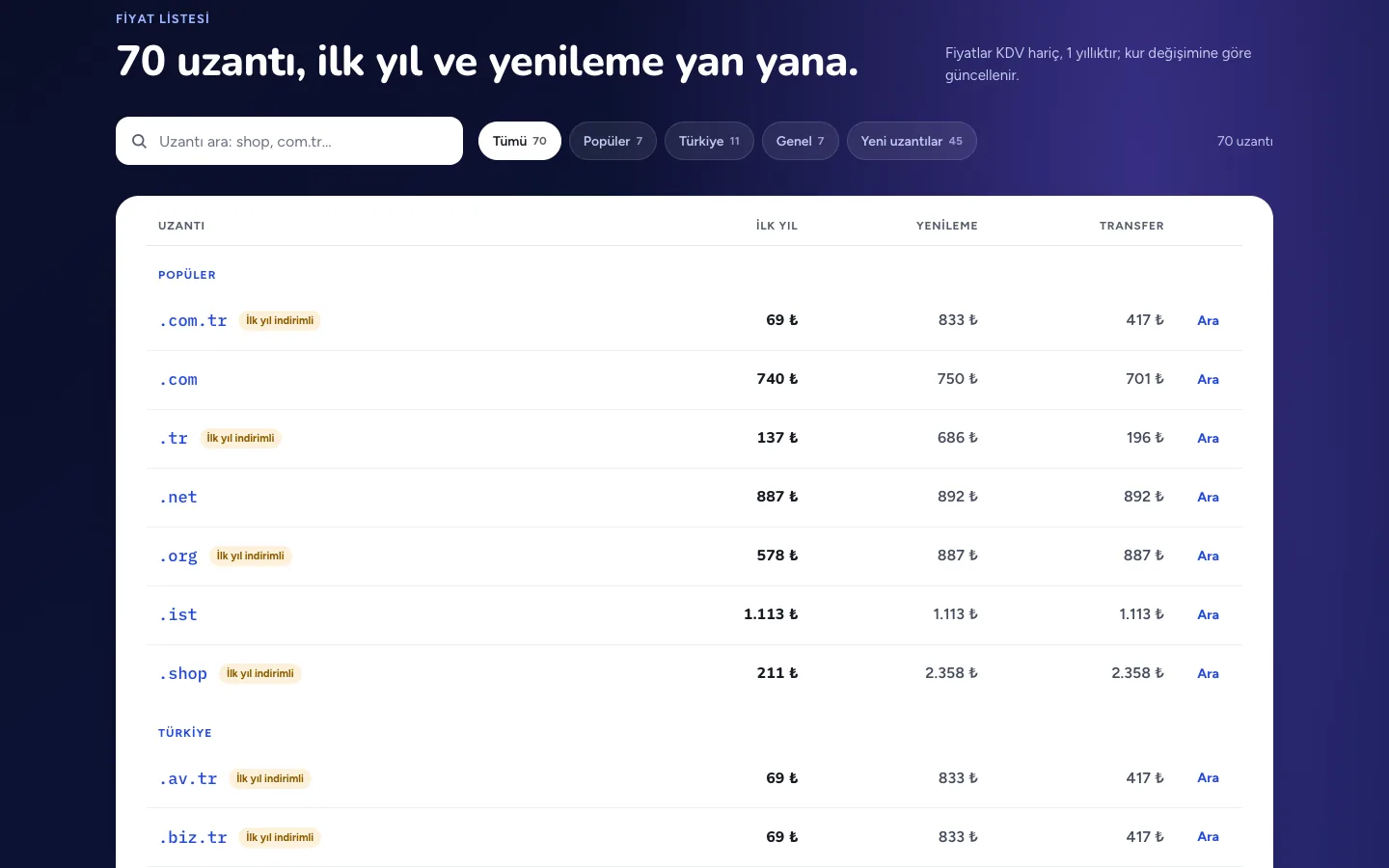Click the YENİLEME column header
Image resolution: width=1389 pixels, height=868 pixels.
coord(947,226)
